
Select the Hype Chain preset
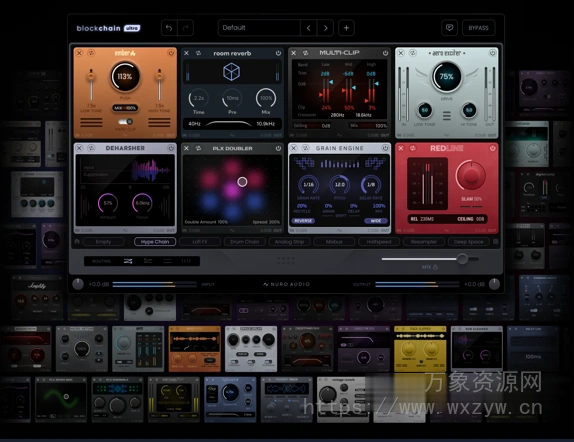tap(155, 242)
